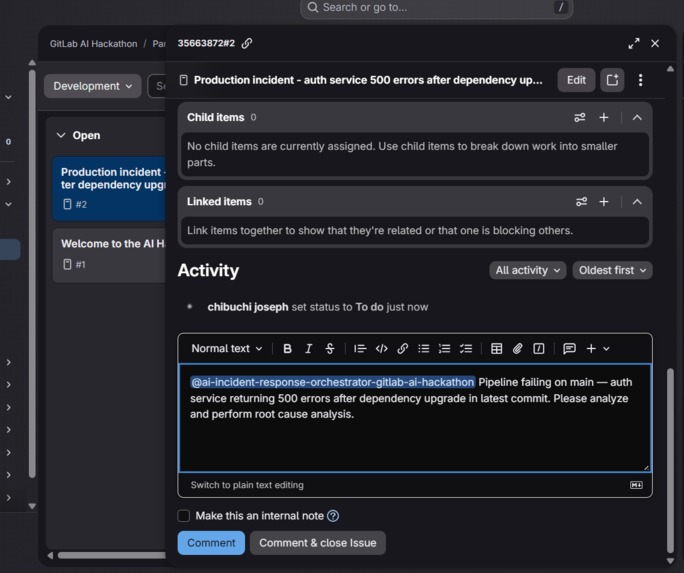The height and width of the screenshot is (573, 684).
Task: Open Linked items view options
Action: (581, 201)
